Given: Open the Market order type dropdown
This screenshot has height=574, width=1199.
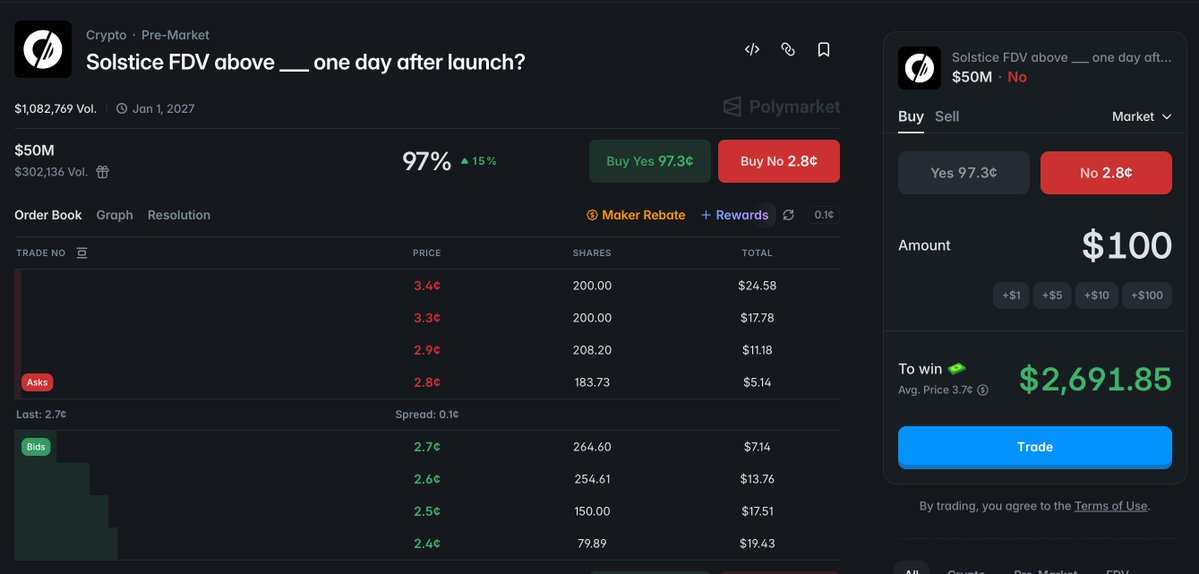Looking at the screenshot, I should click(1142, 116).
